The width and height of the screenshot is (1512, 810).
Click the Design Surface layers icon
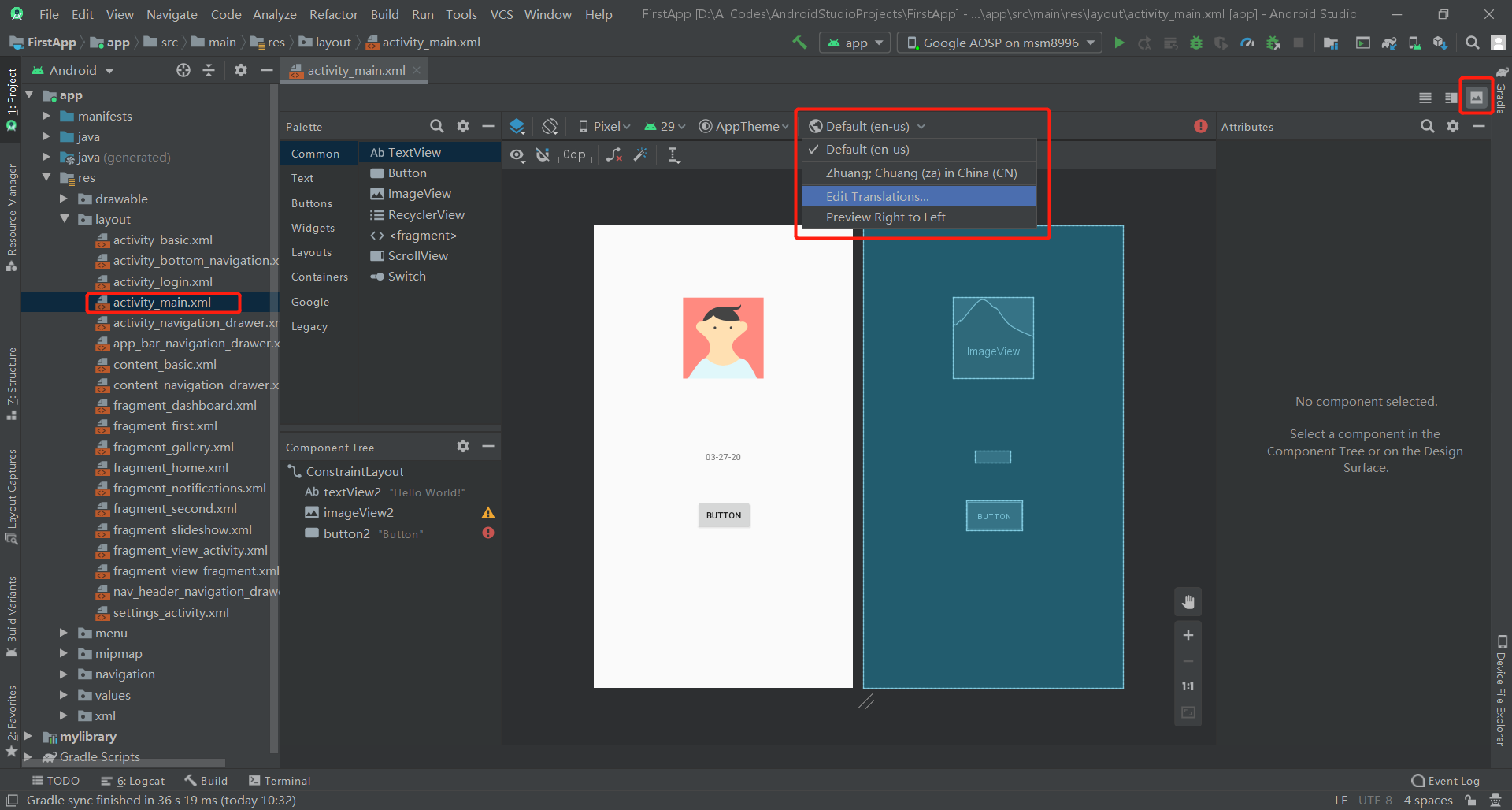517,126
